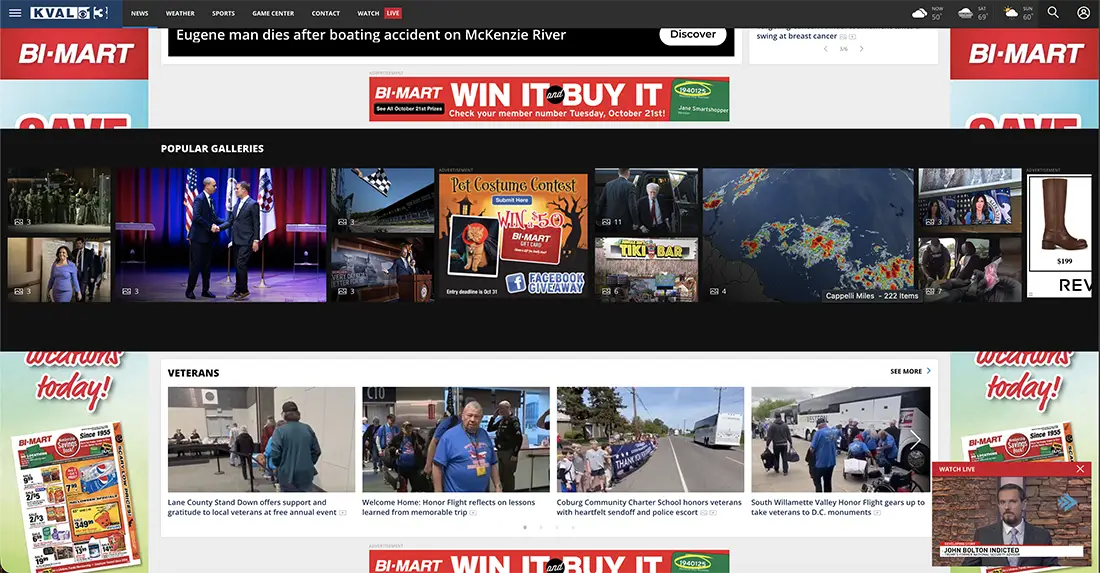Viewport: 1100px width, 573px height.
Task: Click the Saturday 69° forecast icon
Action: pos(965,13)
